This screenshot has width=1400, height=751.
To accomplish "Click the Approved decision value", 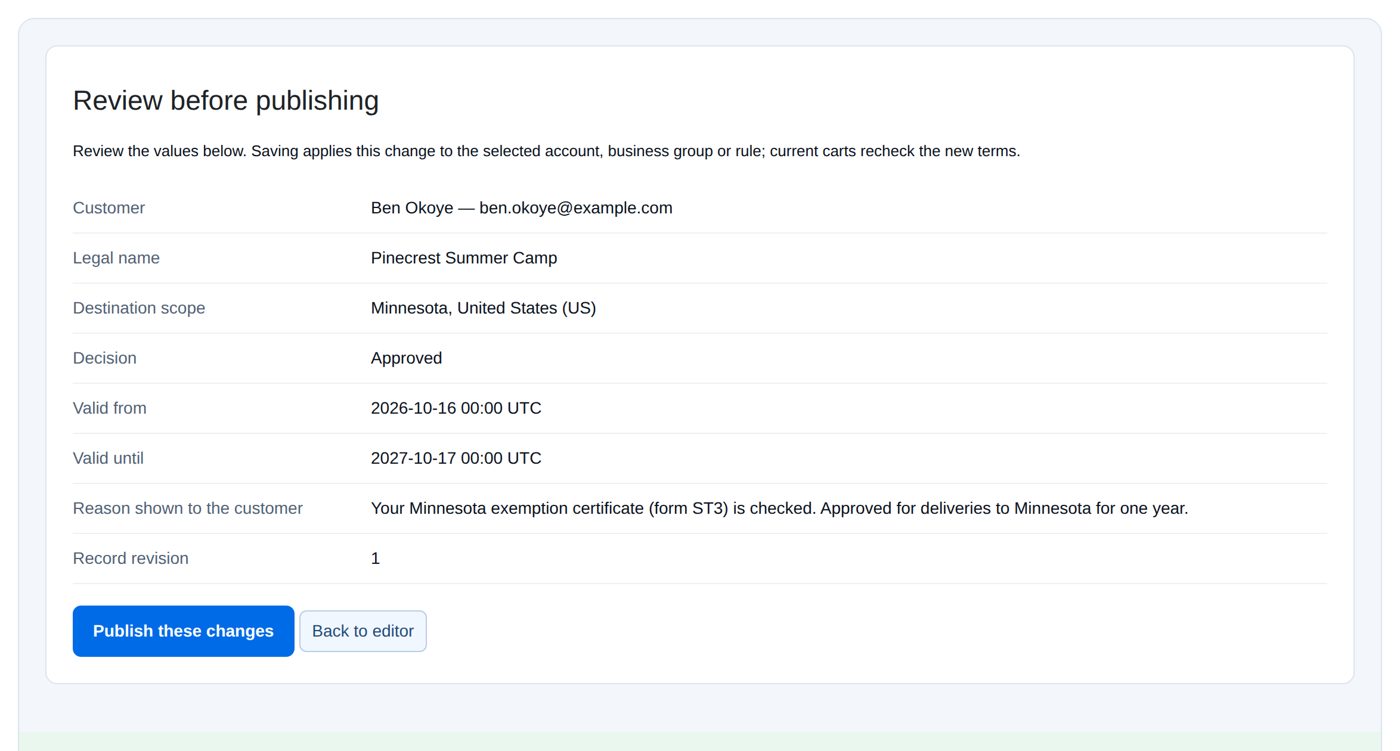I will [406, 358].
